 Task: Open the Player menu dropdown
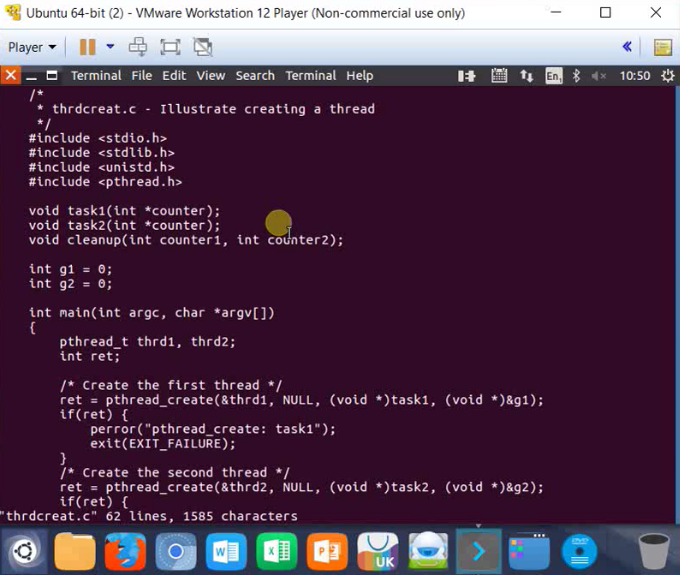[x=32, y=47]
